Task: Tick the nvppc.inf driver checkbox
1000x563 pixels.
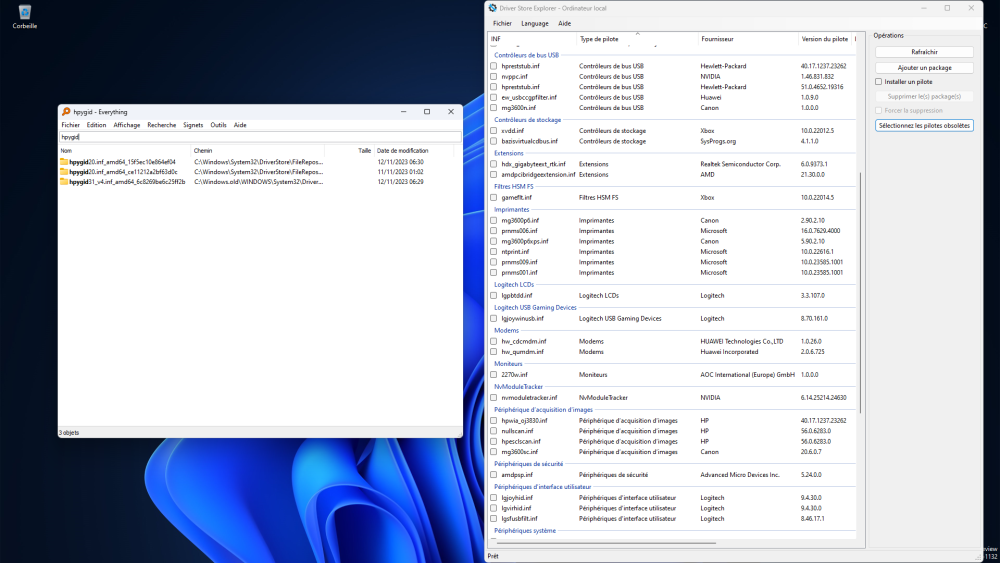Action: click(x=493, y=76)
